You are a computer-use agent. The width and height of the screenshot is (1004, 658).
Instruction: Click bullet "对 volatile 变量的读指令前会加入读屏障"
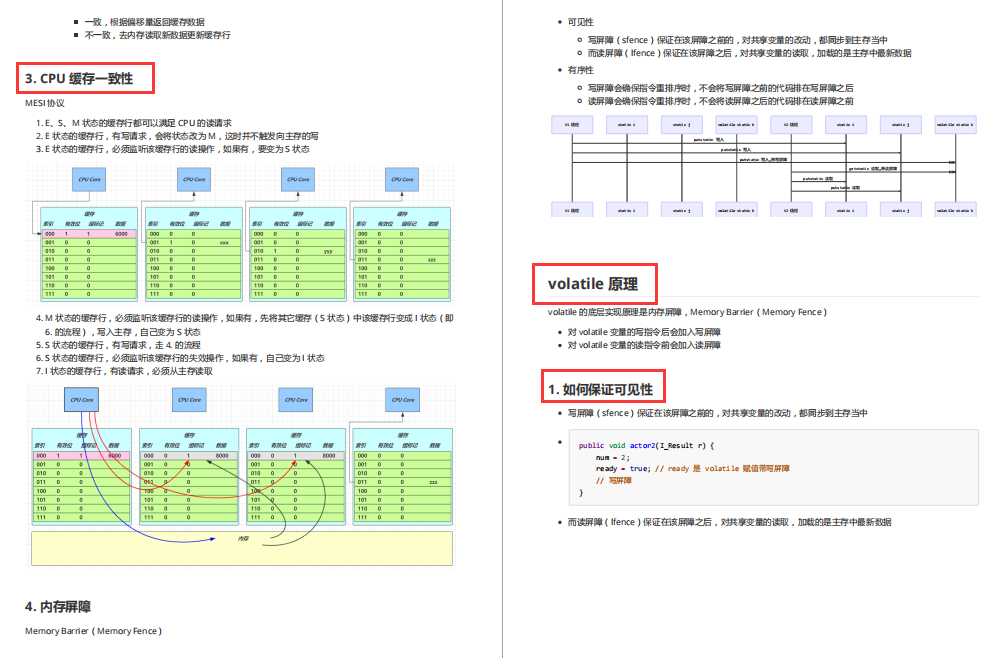tap(644, 345)
